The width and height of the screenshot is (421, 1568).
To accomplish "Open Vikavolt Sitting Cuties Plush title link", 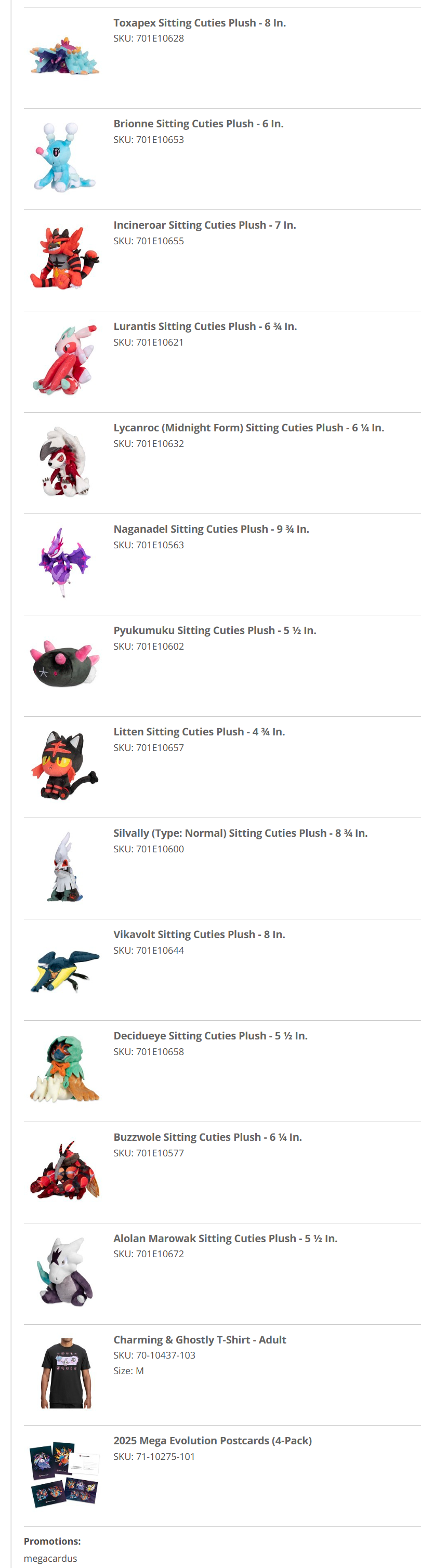I will (199, 934).
